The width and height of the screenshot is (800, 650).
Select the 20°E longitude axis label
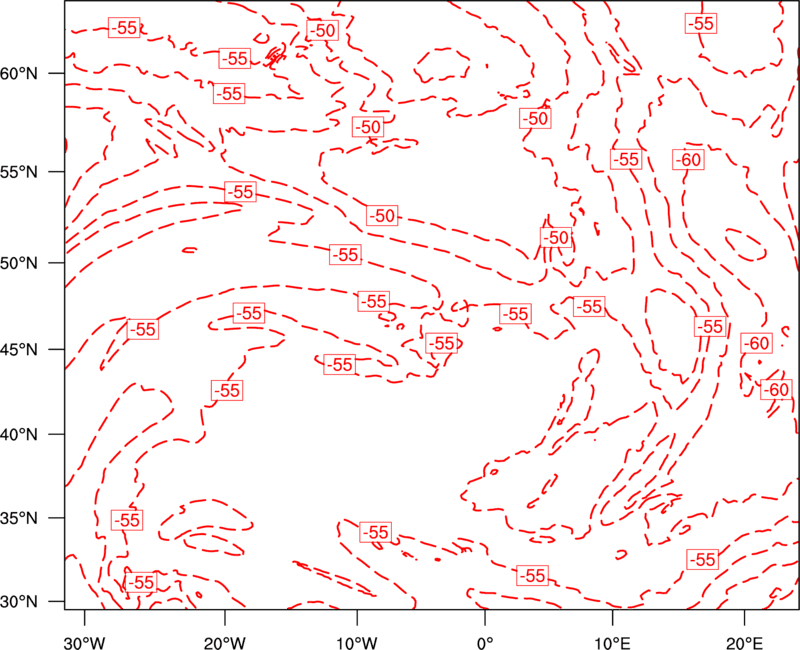[744, 643]
